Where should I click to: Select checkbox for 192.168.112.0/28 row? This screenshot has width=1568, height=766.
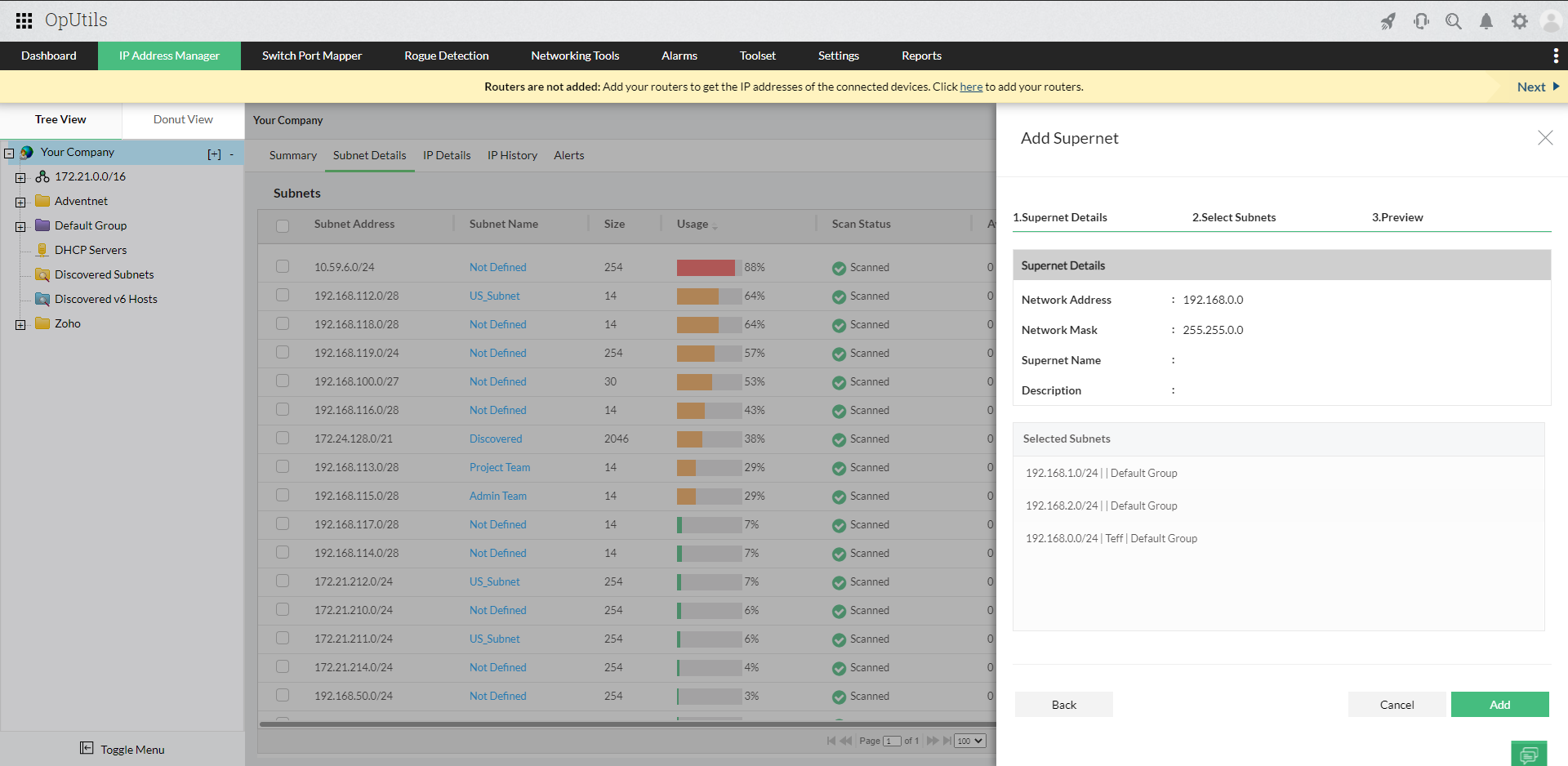[x=283, y=295]
